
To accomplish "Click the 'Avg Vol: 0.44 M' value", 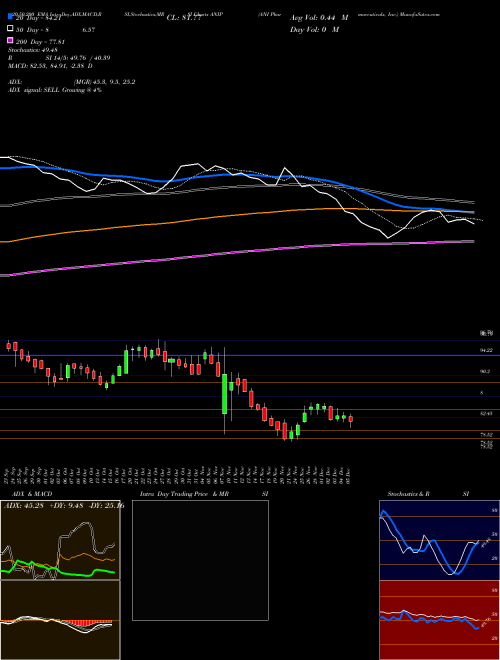I will (319, 18).
